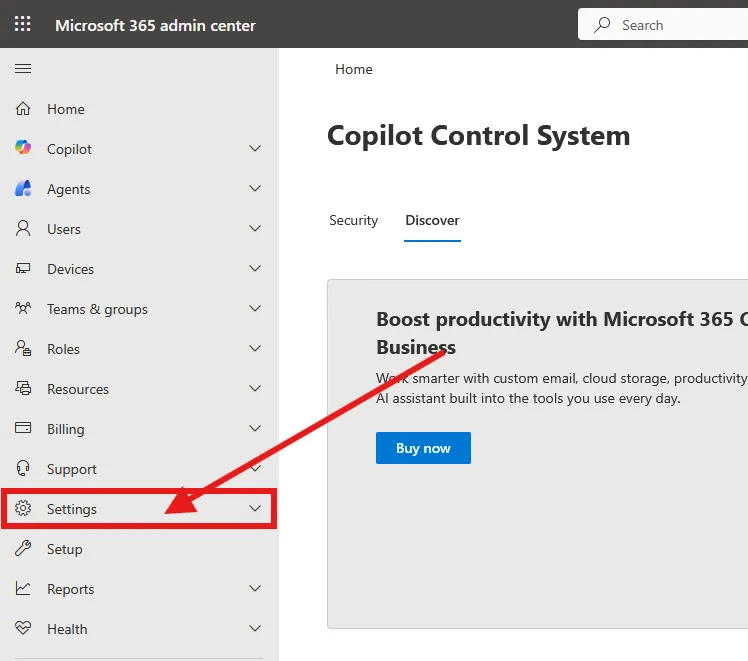Click the Resources printer icon
The width and height of the screenshot is (748, 661).
[23, 388]
